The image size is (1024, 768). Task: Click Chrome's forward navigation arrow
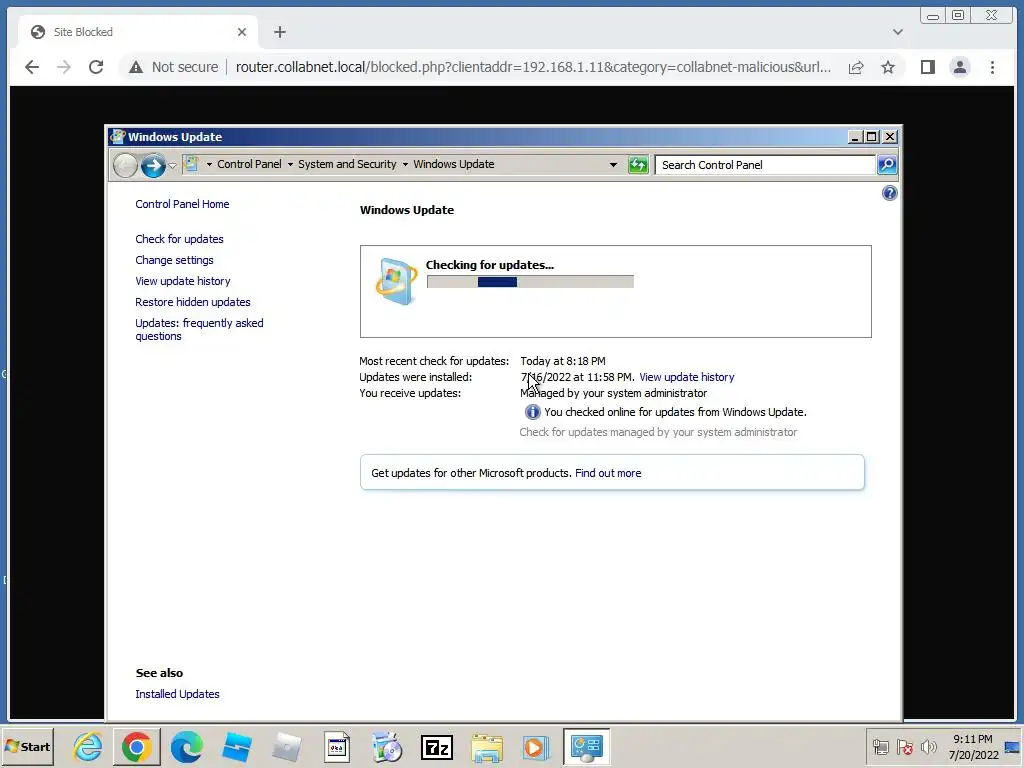64,67
